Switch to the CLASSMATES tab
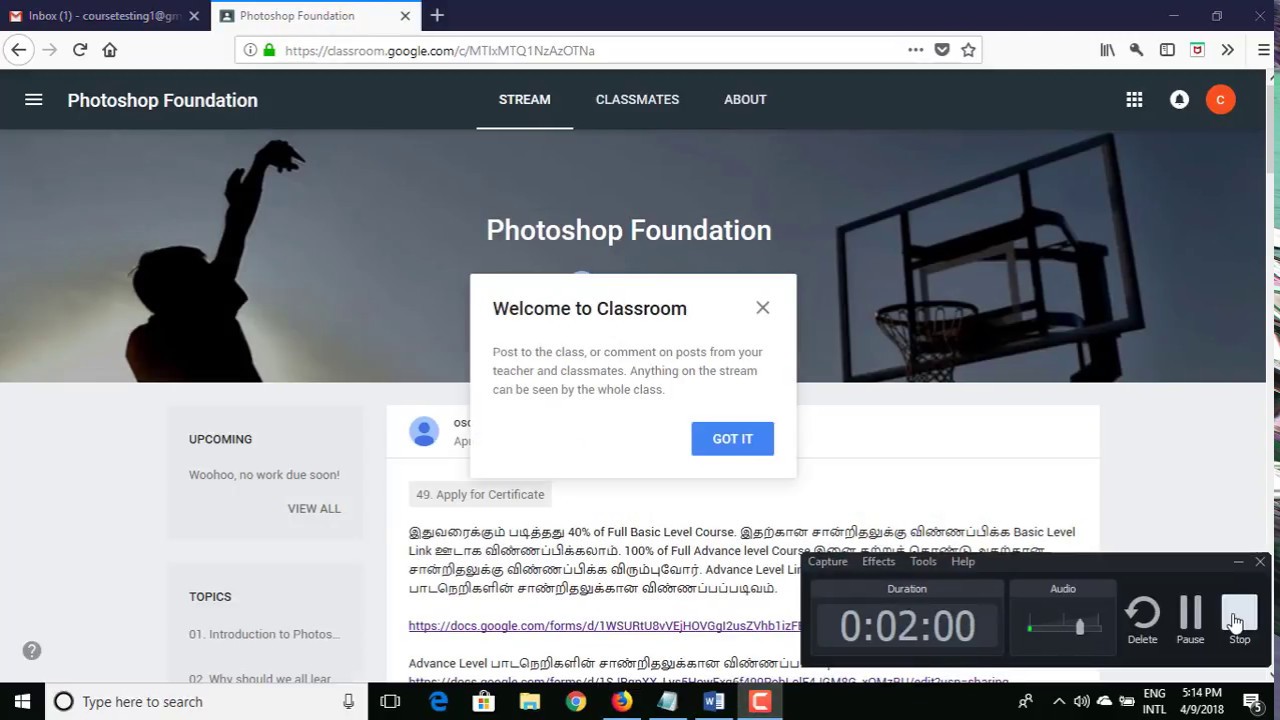This screenshot has width=1280, height=720. point(637,99)
